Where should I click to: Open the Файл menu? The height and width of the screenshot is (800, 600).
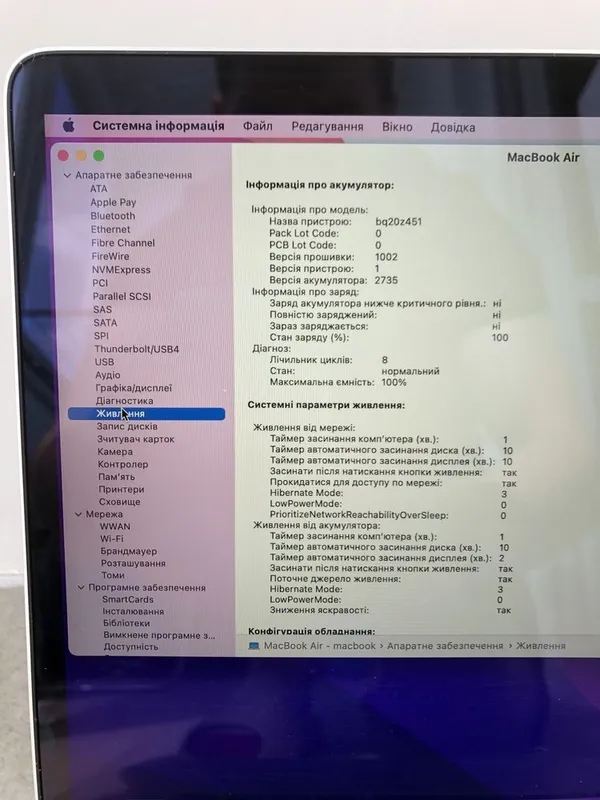tap(258, 126)
